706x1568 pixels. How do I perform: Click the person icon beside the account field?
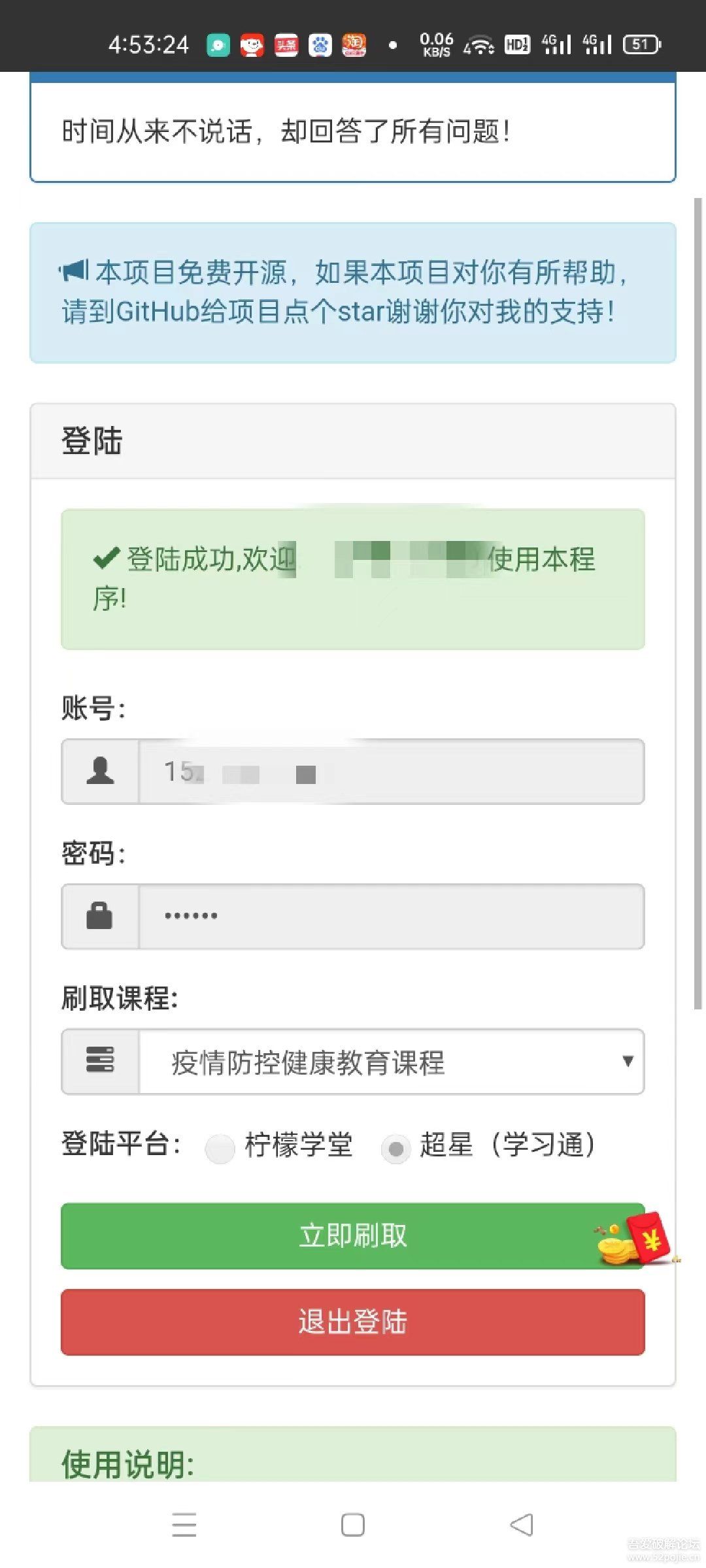click(x=99, y=772)
